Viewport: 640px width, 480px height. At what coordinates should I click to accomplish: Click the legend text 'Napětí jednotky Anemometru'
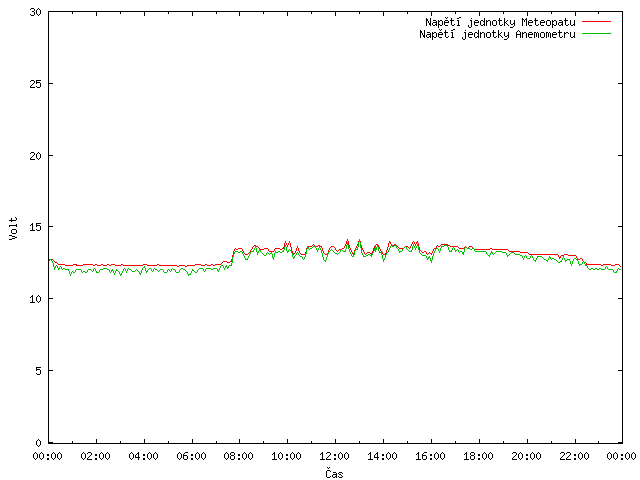[x=497, y=34]
